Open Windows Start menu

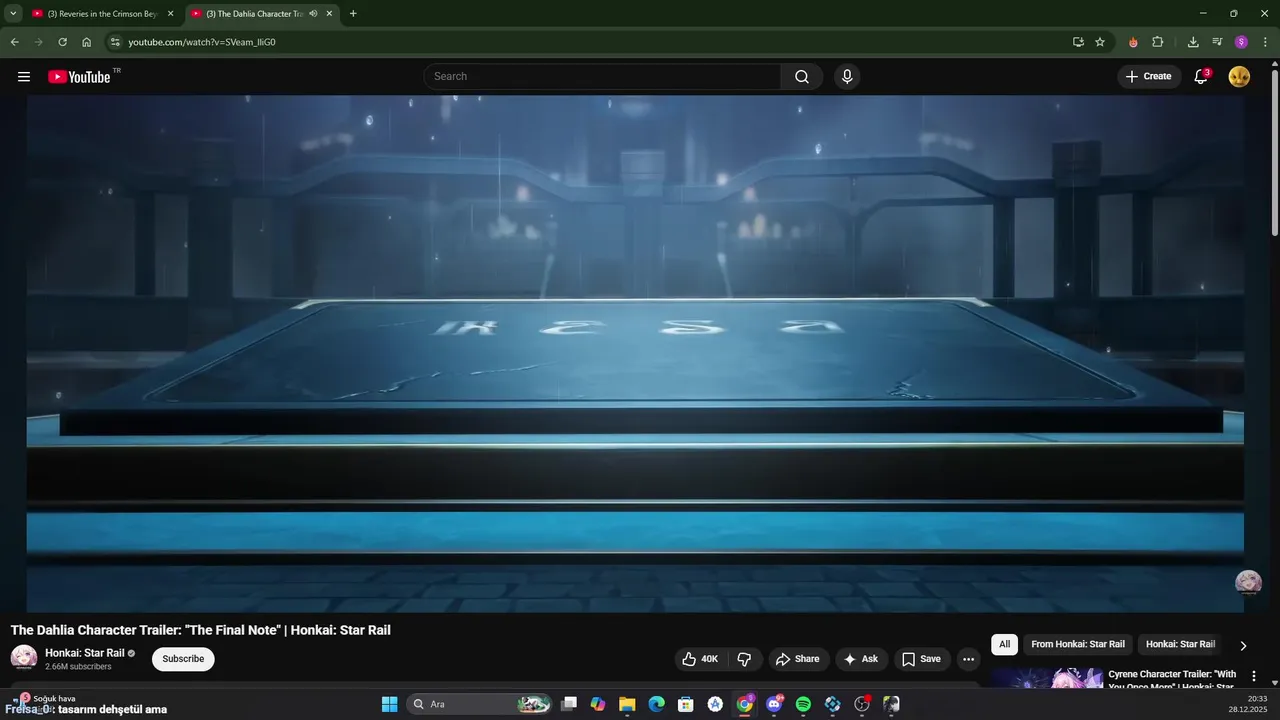point(390,704)
